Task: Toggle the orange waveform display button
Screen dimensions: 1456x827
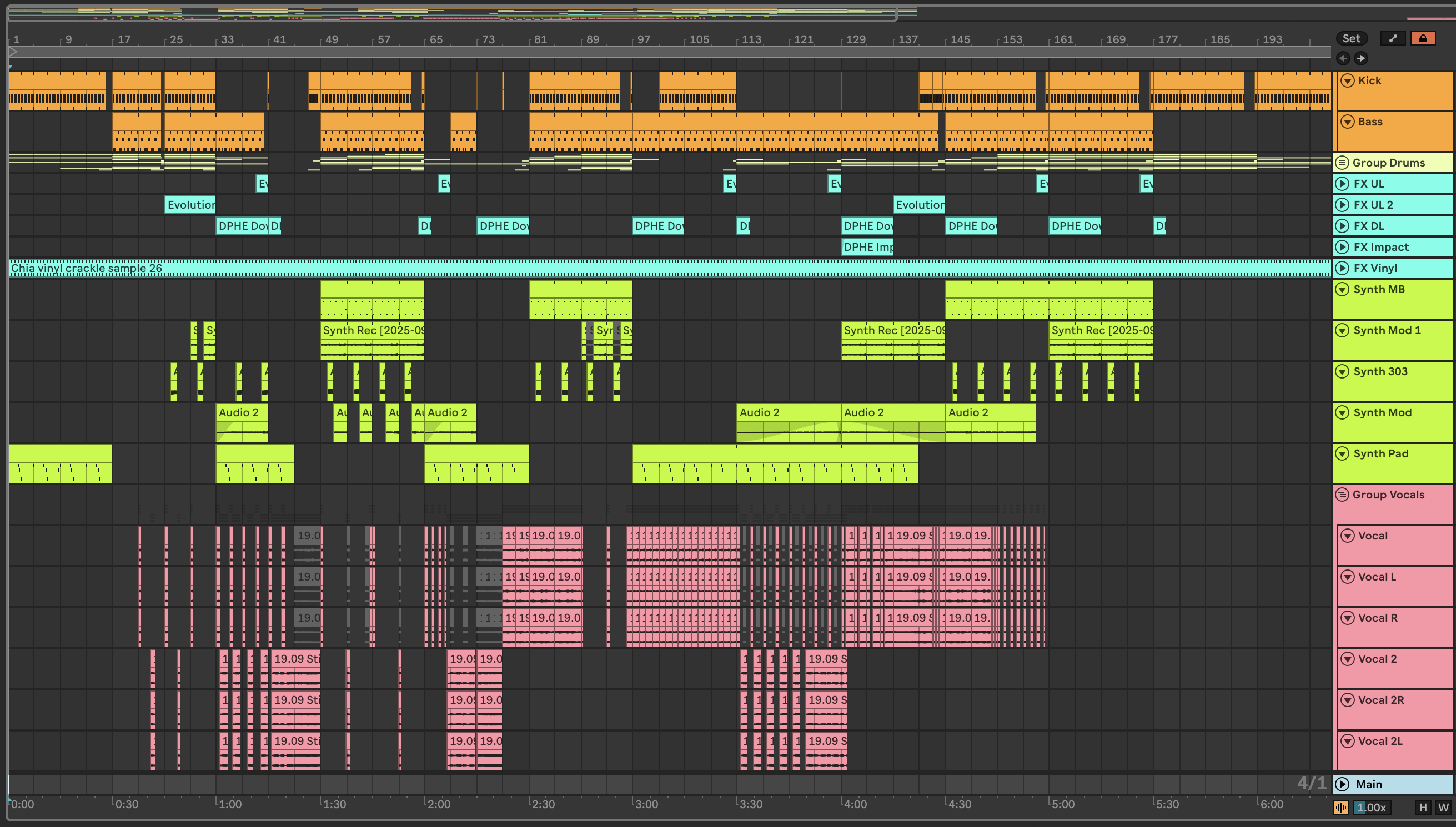Action: pos(1340,807)
